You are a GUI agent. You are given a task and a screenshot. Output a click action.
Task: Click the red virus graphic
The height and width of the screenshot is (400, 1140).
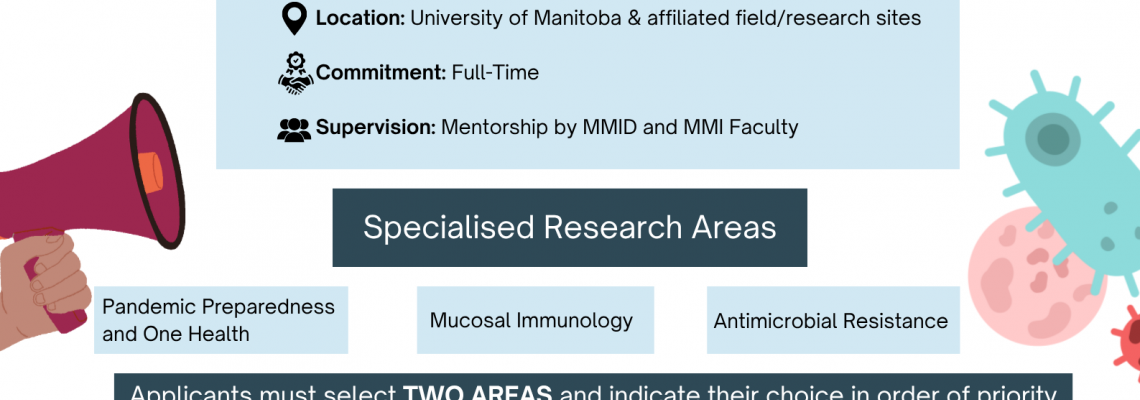click(x=1128, y=342)
